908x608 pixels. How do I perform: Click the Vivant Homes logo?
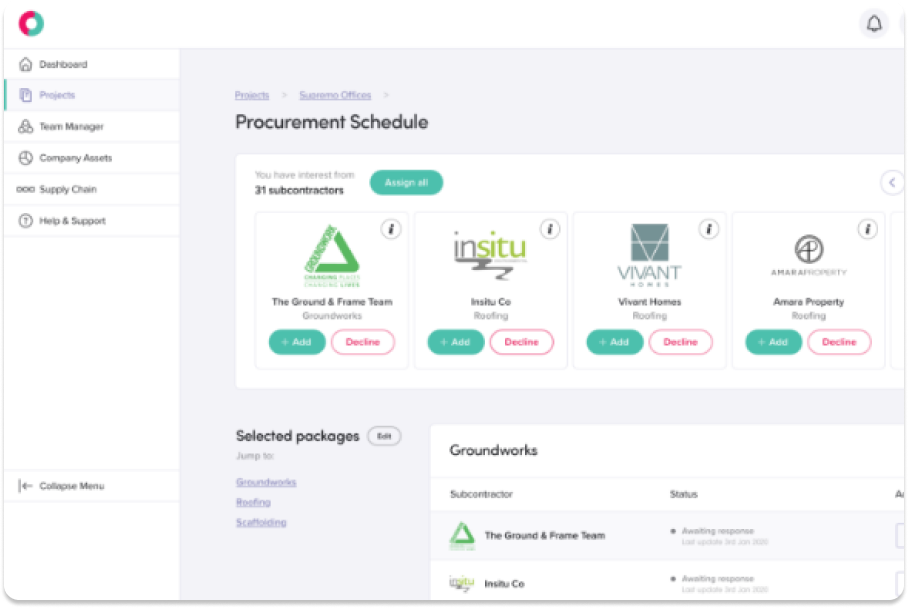tap(649, 255)
